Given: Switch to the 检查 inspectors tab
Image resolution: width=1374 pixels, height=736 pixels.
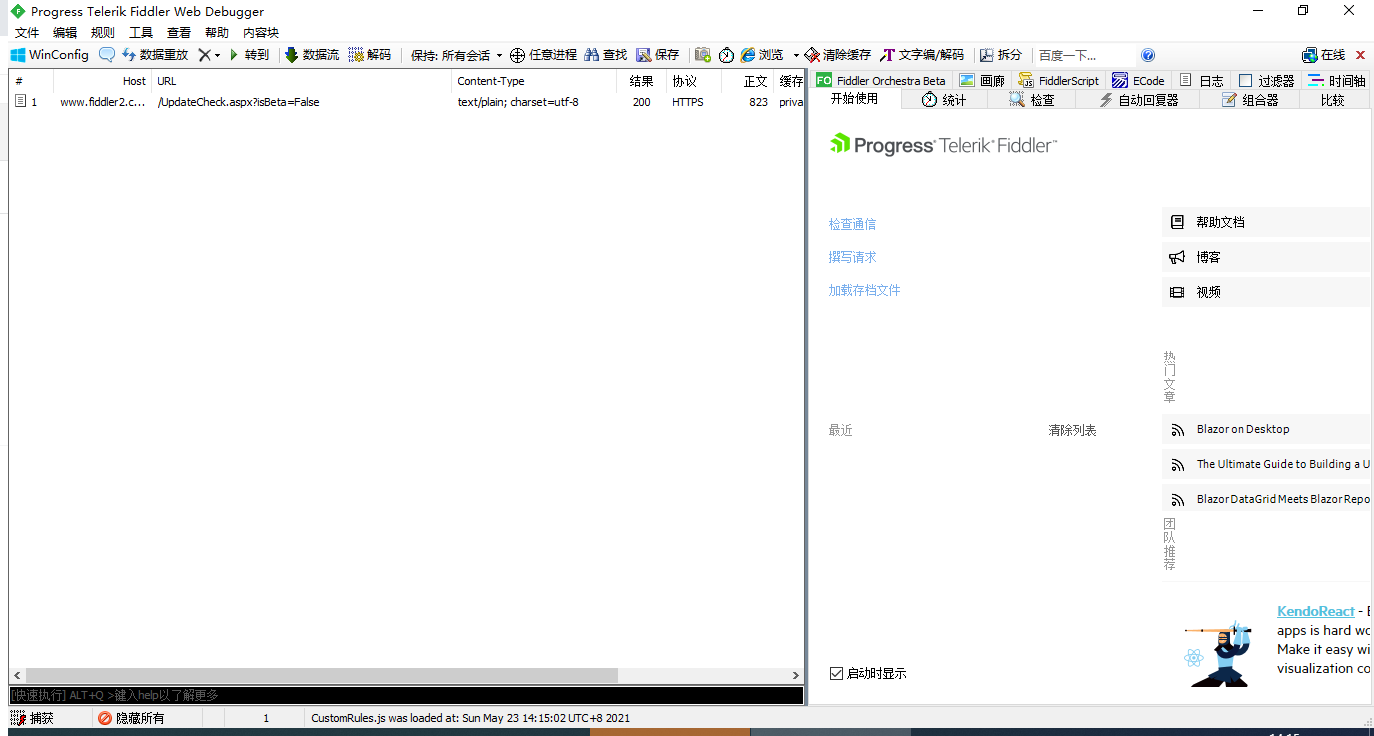Looking at the screenshot, I should (x=1032, y=100).
